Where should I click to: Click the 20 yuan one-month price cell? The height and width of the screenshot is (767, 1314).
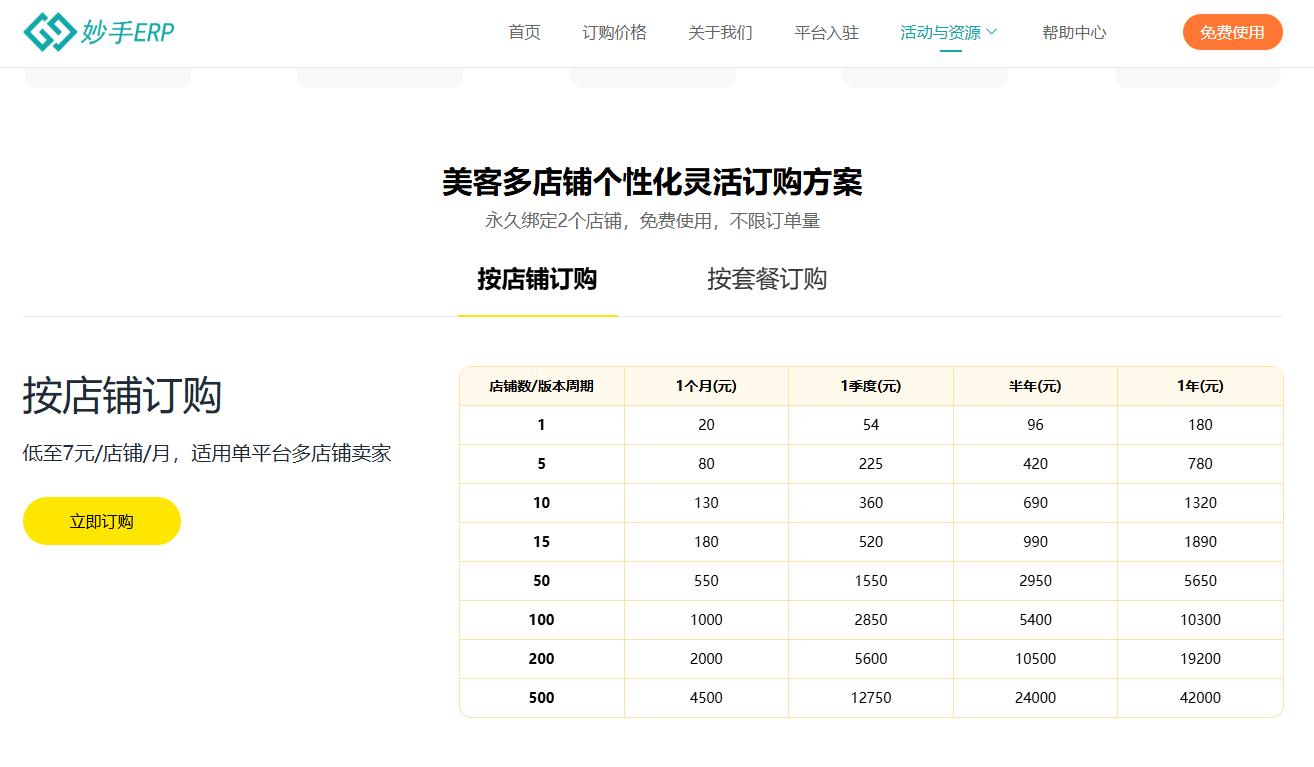(706, 425)
